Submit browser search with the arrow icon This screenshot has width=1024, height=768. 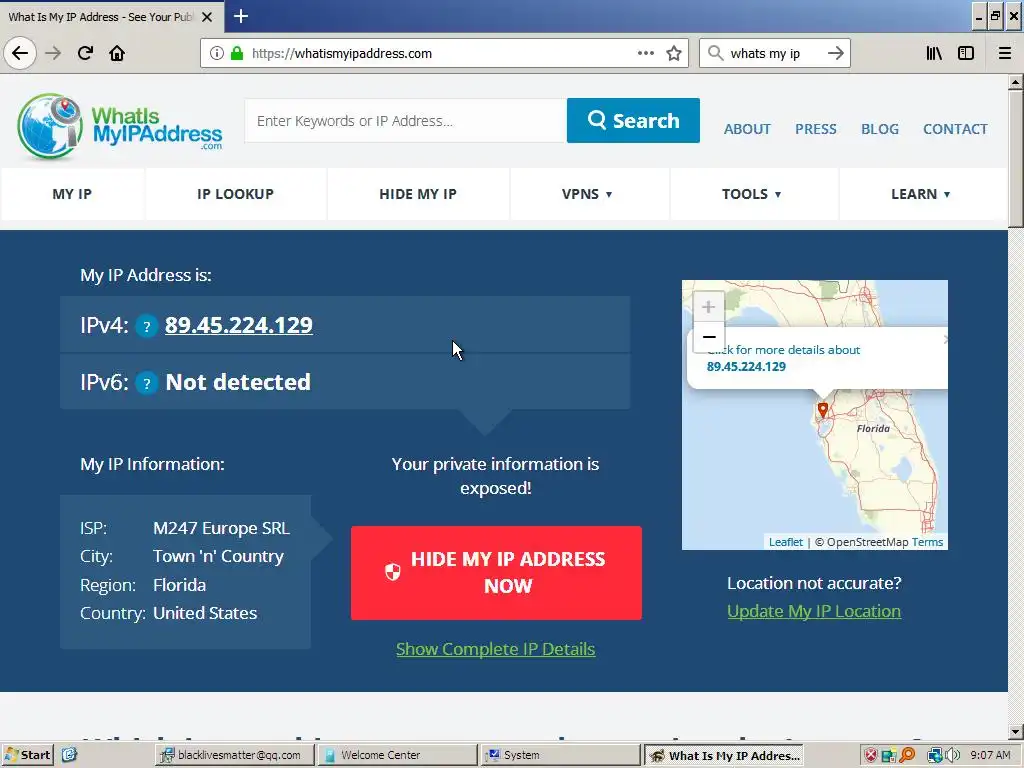[835, 53]
